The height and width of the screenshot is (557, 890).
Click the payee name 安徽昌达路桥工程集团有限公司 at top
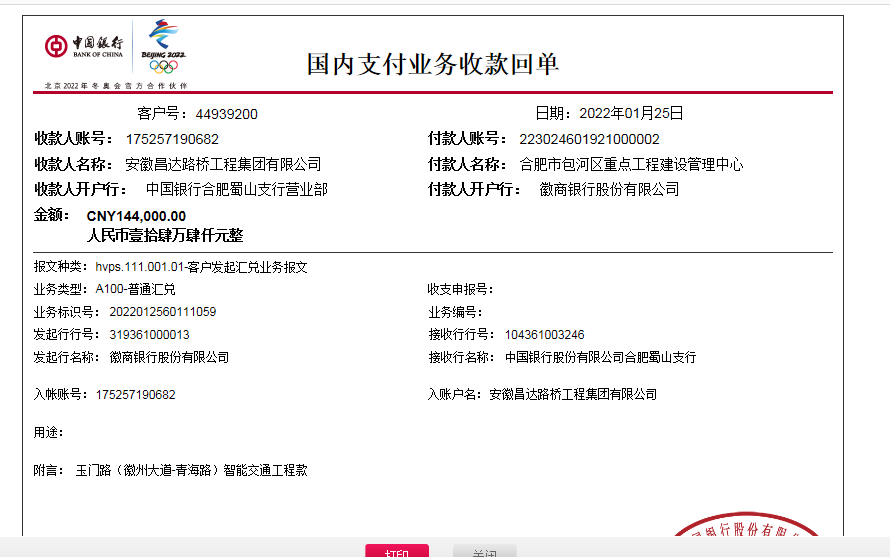(x=223, y=164)
